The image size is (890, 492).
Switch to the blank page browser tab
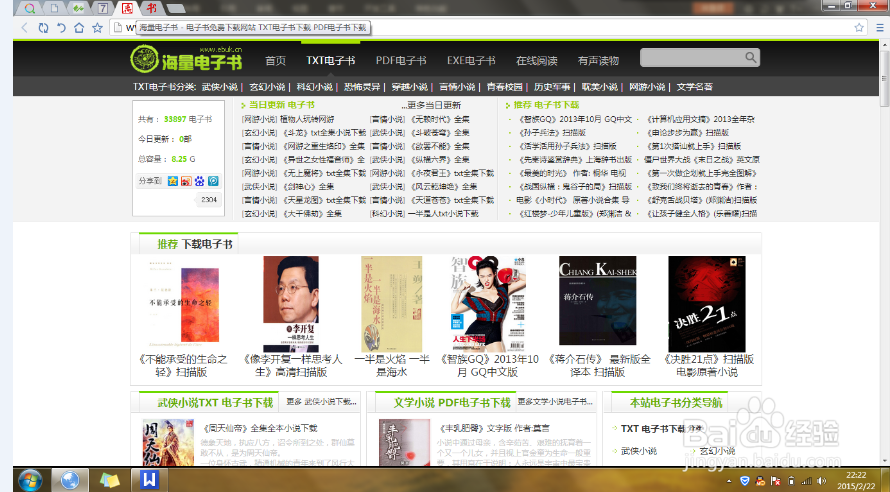pyautogui.click(x=54, y=8)
